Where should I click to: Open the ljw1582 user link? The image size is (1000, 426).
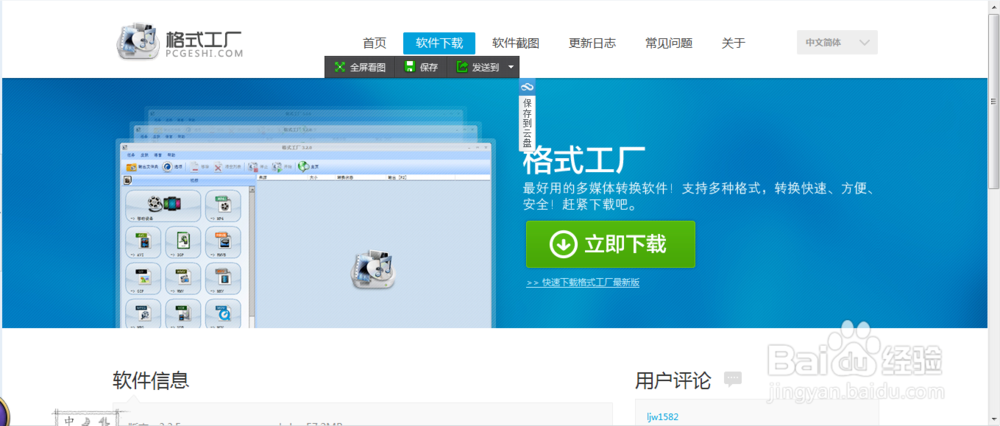click(x=662, y=417)
